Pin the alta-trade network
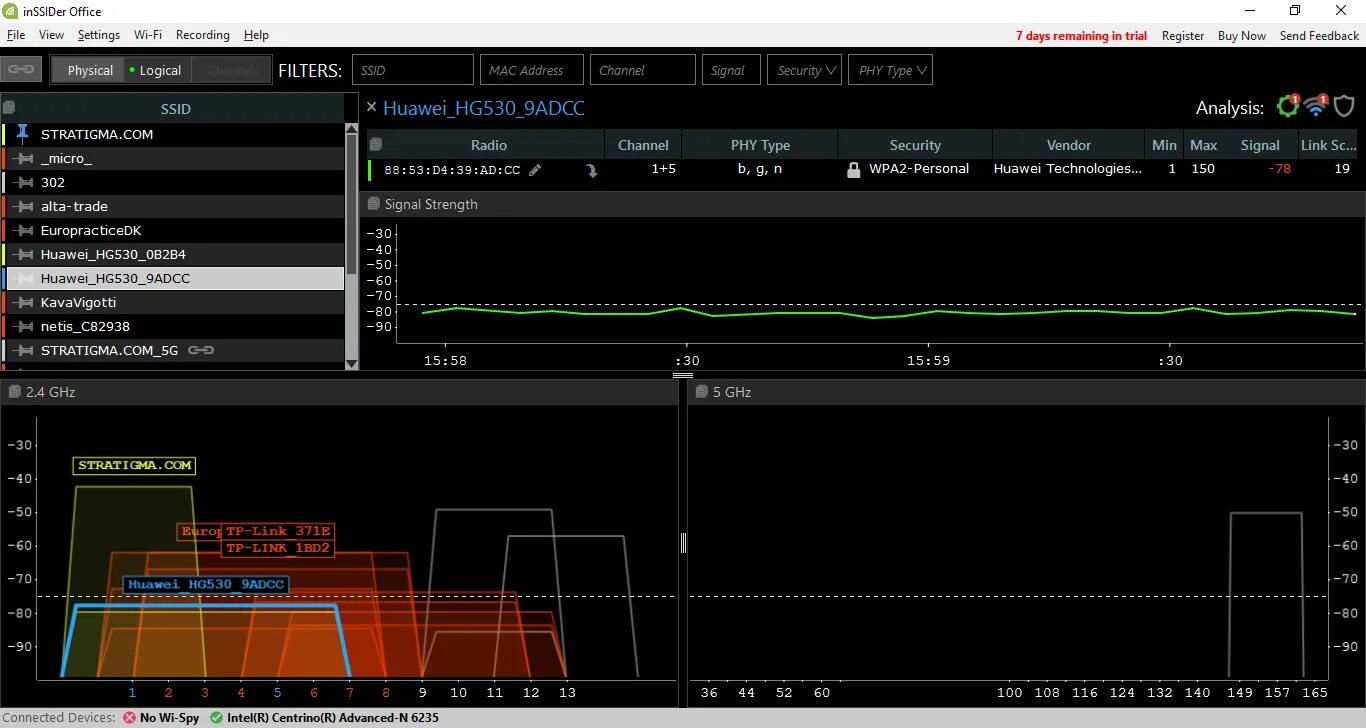 click(23, 206)
